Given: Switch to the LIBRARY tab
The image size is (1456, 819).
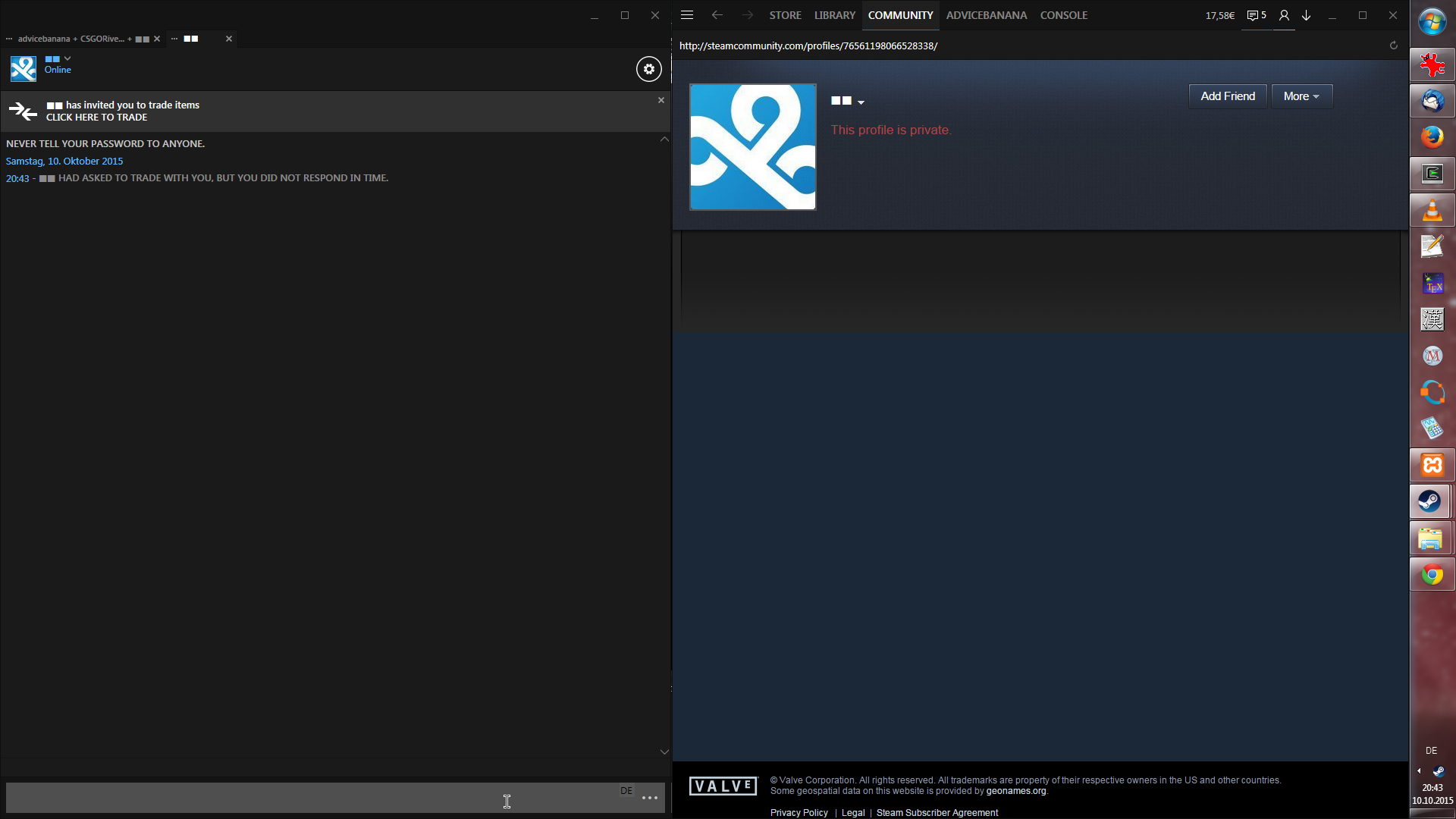Looking at the screenshot, I should pos(834,15).
